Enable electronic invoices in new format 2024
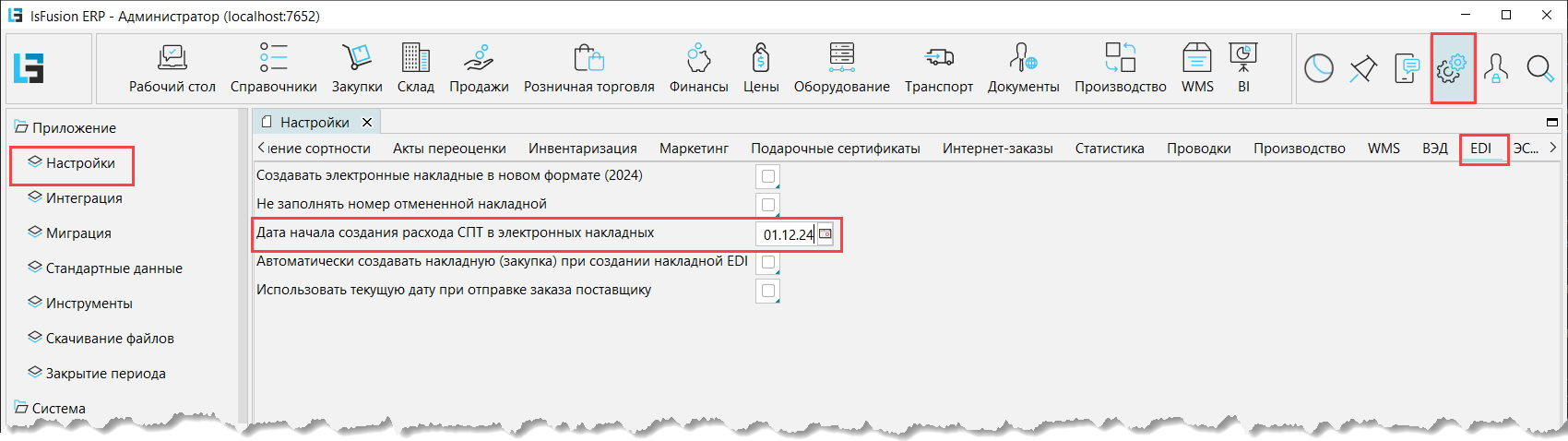The image size is (1568, 441). click(767, 176)
